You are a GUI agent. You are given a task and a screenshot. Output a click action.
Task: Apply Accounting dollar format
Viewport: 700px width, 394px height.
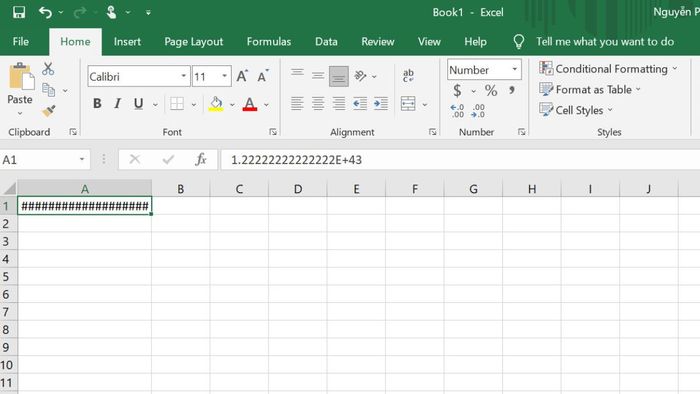click(457, 91)
